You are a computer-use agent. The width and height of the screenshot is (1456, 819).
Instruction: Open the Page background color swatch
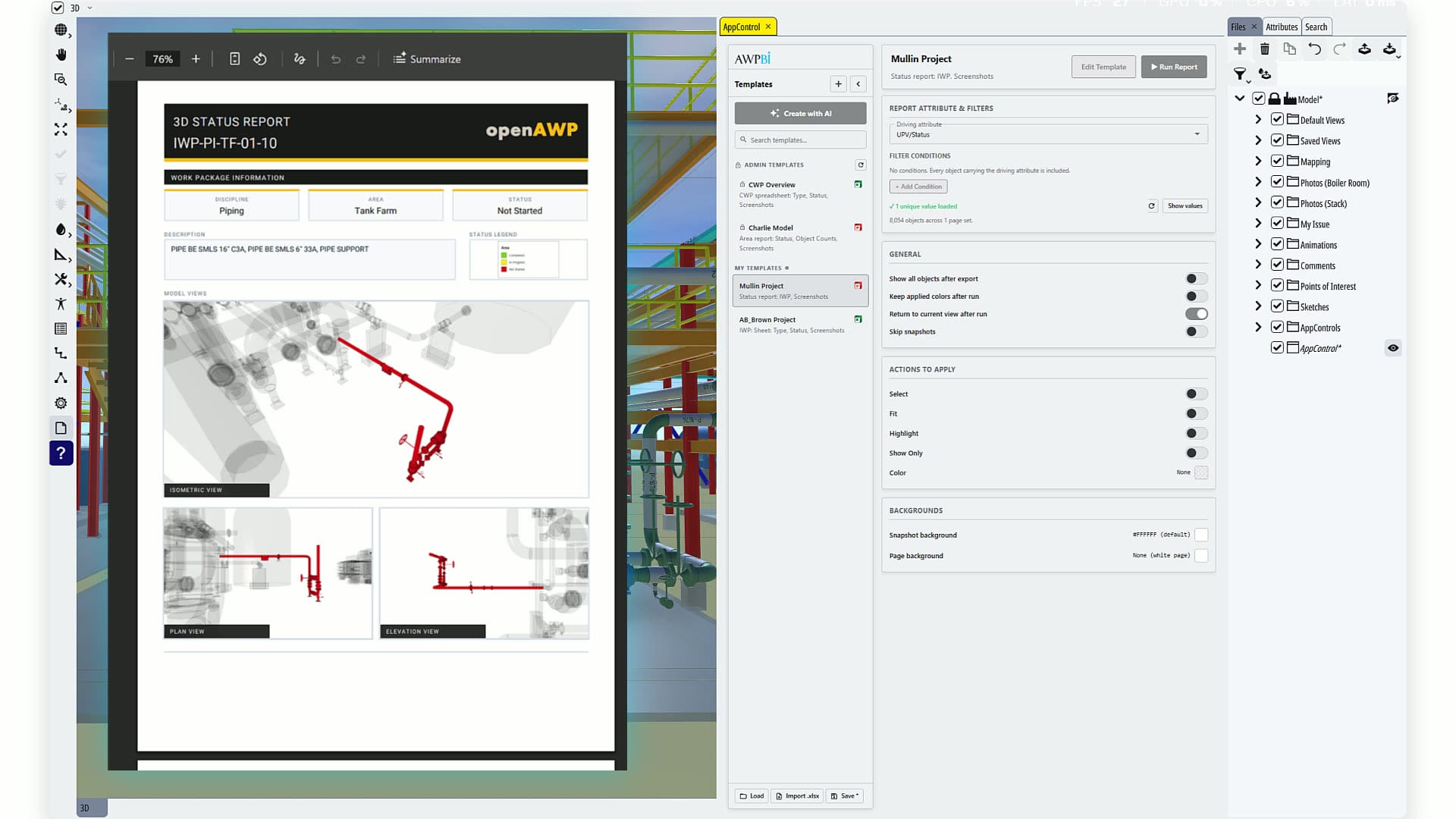pyautogui.click(x=1201, y=555)
